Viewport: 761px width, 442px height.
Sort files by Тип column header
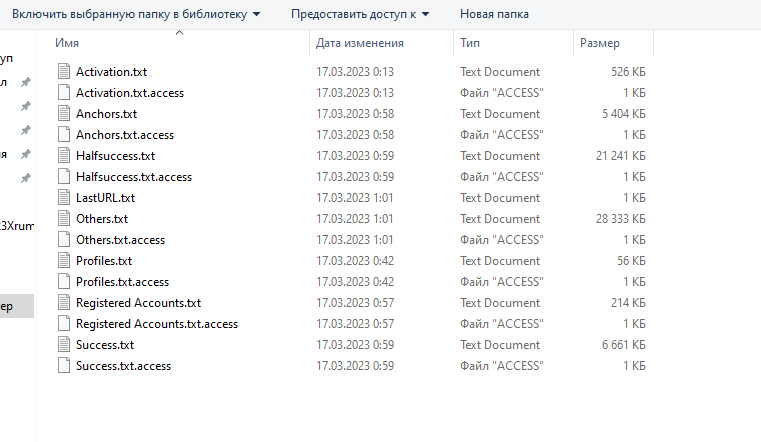470,44
